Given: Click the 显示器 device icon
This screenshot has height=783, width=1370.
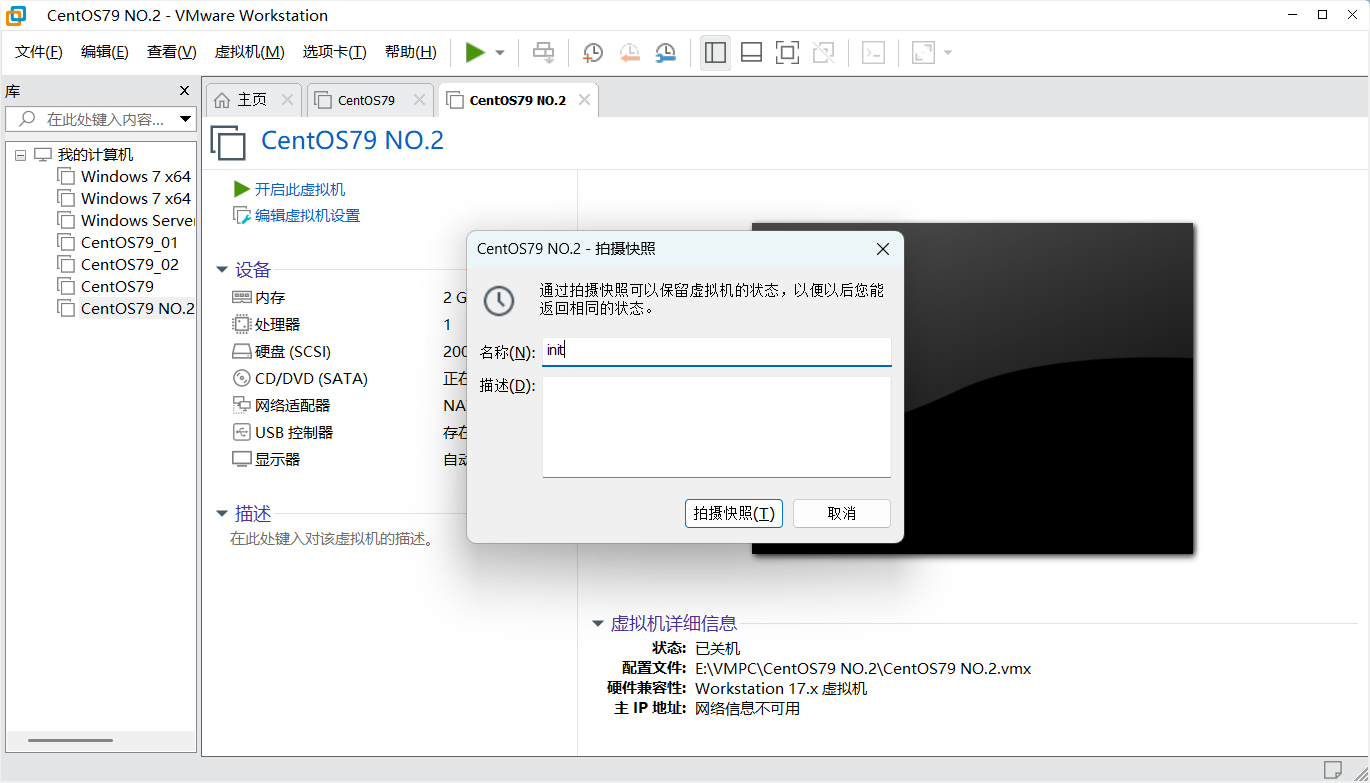Looking at the screenshot, I should click(x=241, y=460).
